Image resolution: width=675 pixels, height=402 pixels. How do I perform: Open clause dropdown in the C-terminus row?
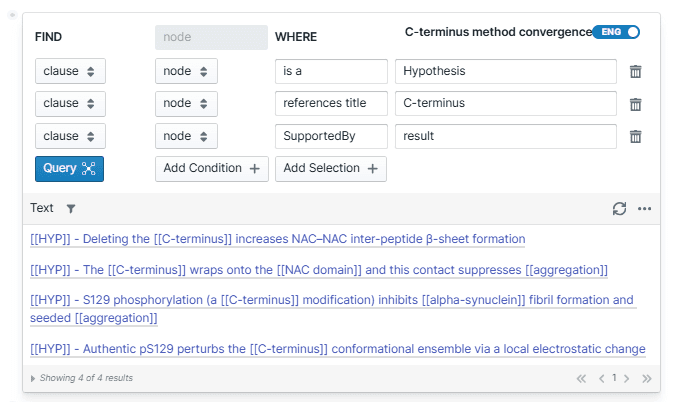[x=70, y=104]
